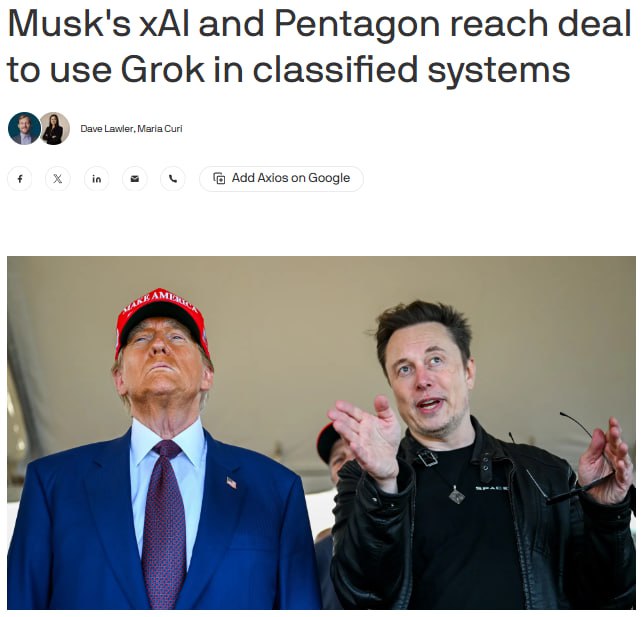The height and width of the screenshot is (617, 641).
Task: Click the add-source icon beside Add Axios
Action: pyautogui.click(x=219, y=178)
